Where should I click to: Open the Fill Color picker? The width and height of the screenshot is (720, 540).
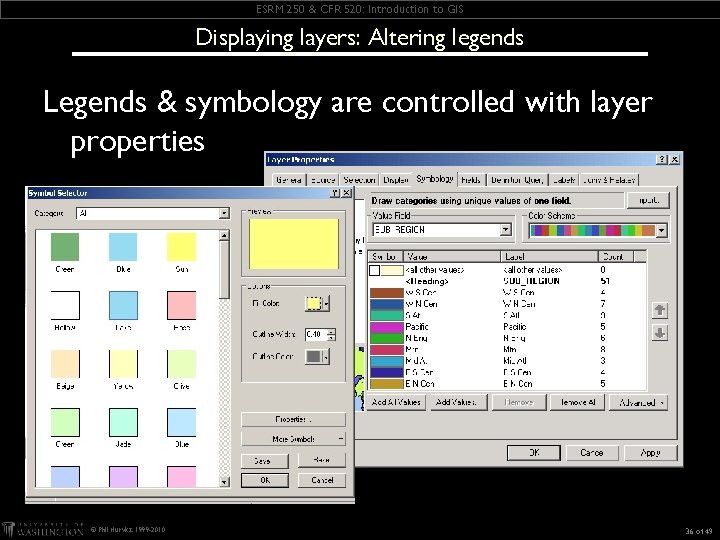click(x=317, y=304)
